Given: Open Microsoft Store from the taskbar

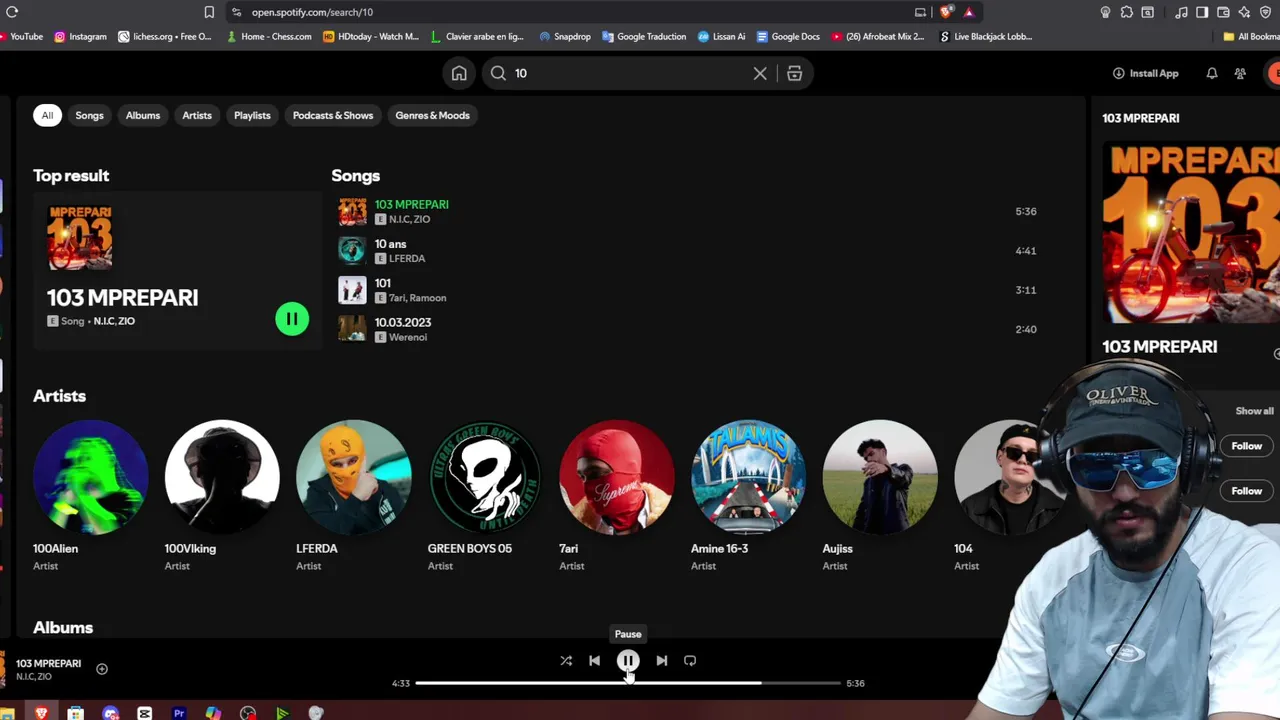Looking at the screenshot, I should pyautogui.click(x=76, y=713).
